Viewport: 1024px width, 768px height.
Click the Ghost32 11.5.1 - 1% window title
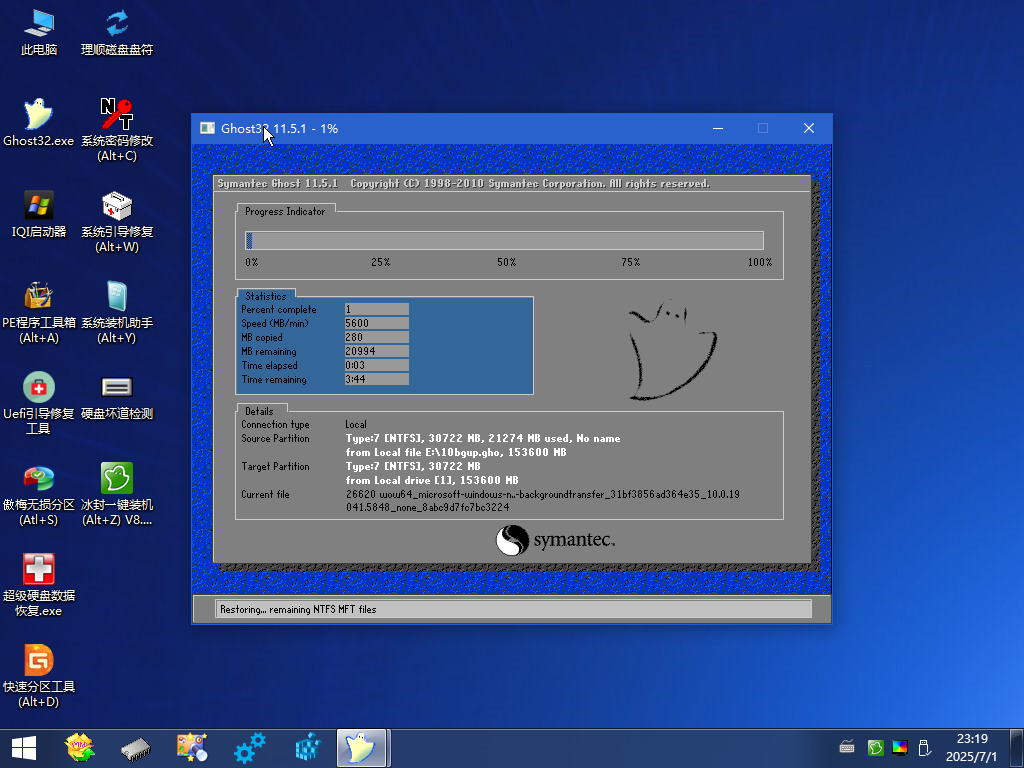(x=280, y=129)
